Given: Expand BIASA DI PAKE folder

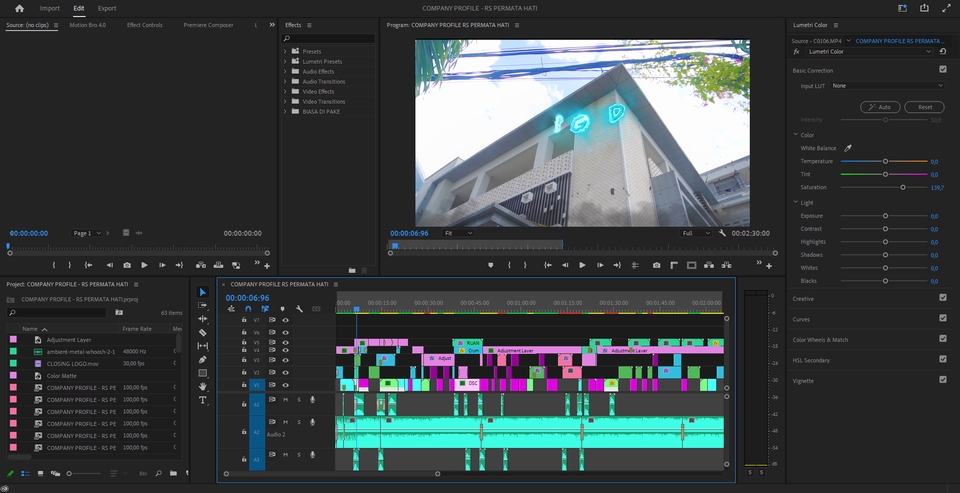Looking at the screenshot, I should click(x=285, y=111).
